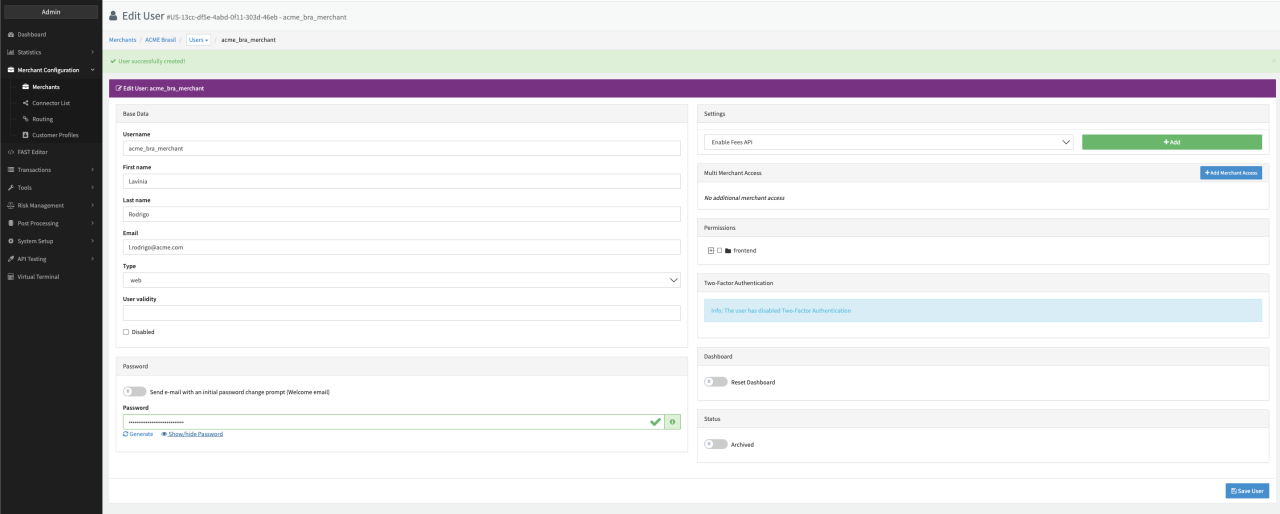Open the Type dropdown showing web

tap(401, 280)
